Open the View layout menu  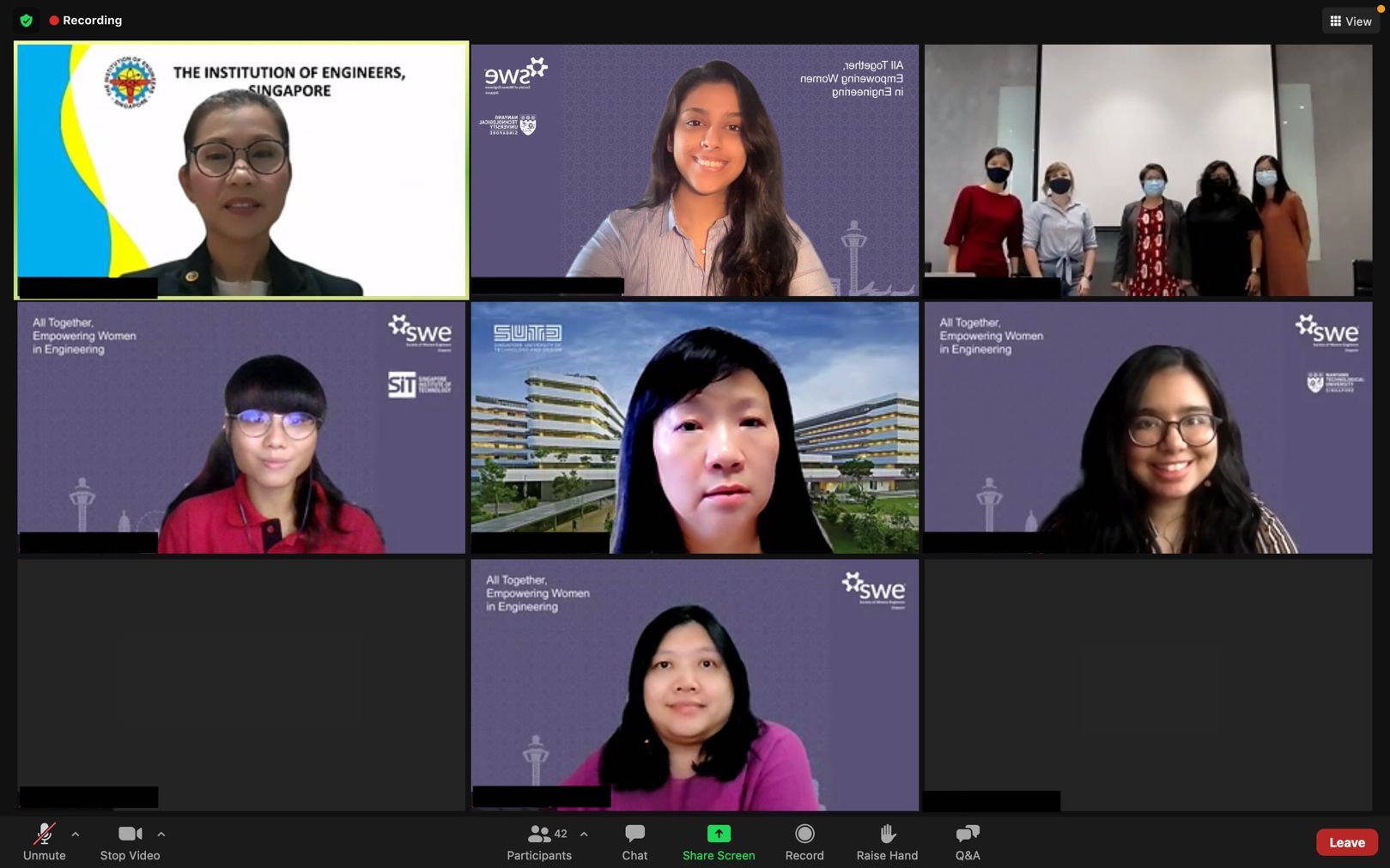1351,21
